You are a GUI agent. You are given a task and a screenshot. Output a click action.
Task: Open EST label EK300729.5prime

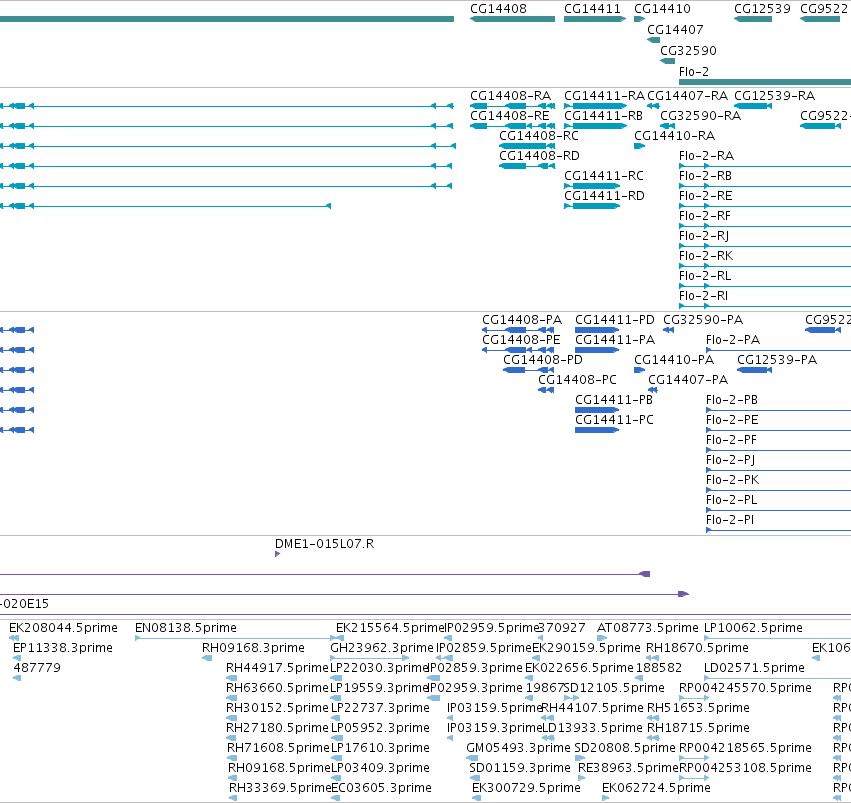[526, 788]
